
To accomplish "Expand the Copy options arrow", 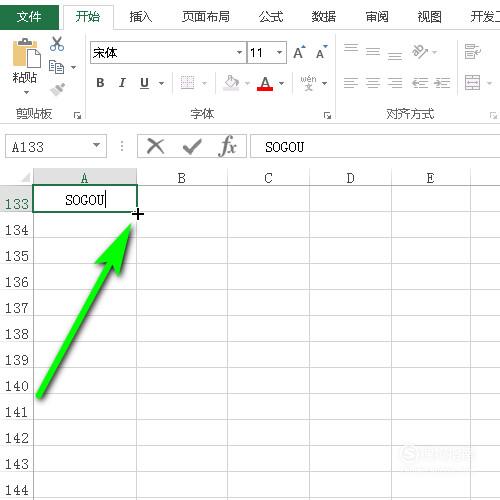I will (73, 67).
